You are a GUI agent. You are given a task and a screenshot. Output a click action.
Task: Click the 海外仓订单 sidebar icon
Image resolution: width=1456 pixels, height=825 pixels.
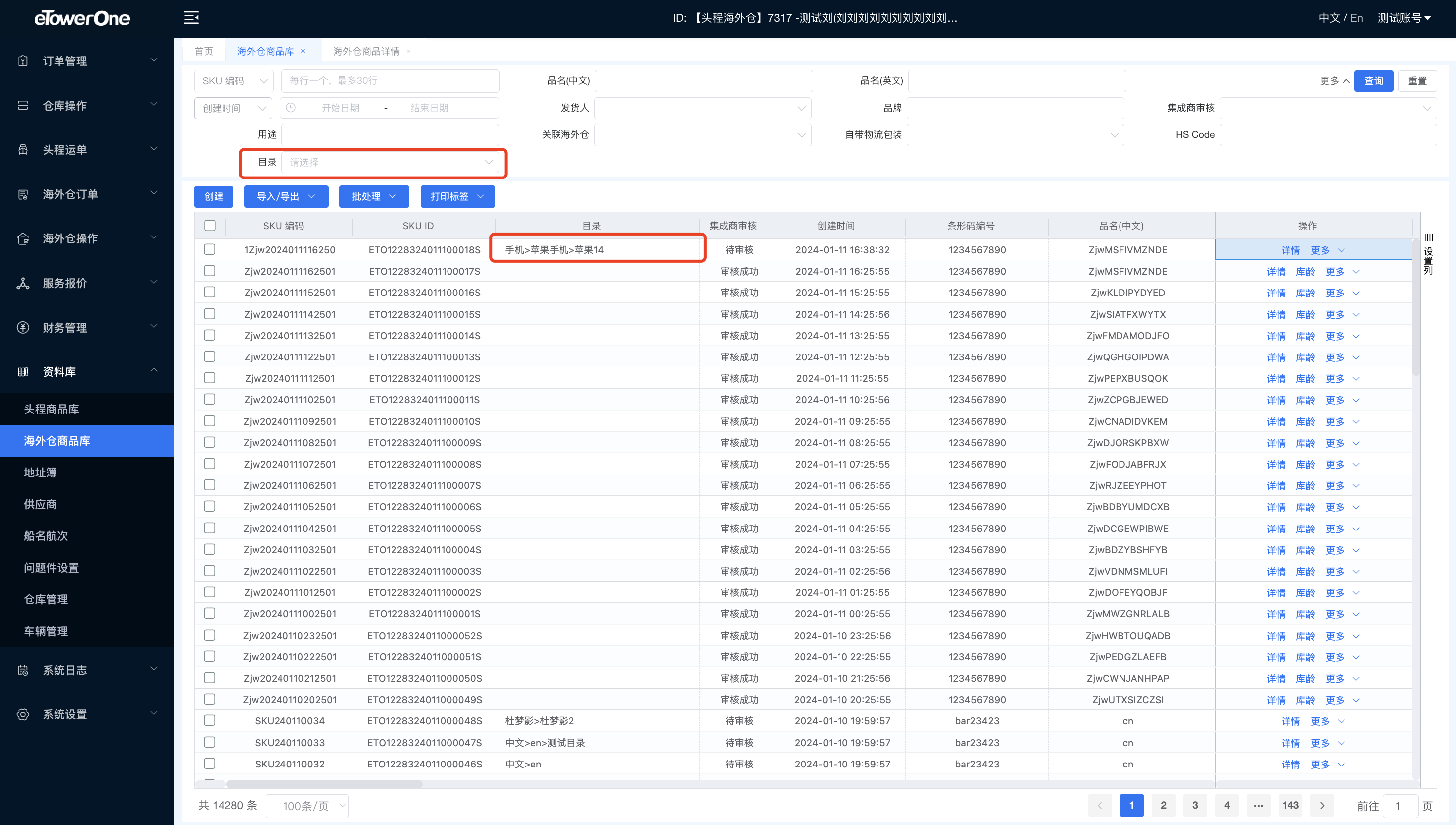pyautogui.click(x=23, y=194)
